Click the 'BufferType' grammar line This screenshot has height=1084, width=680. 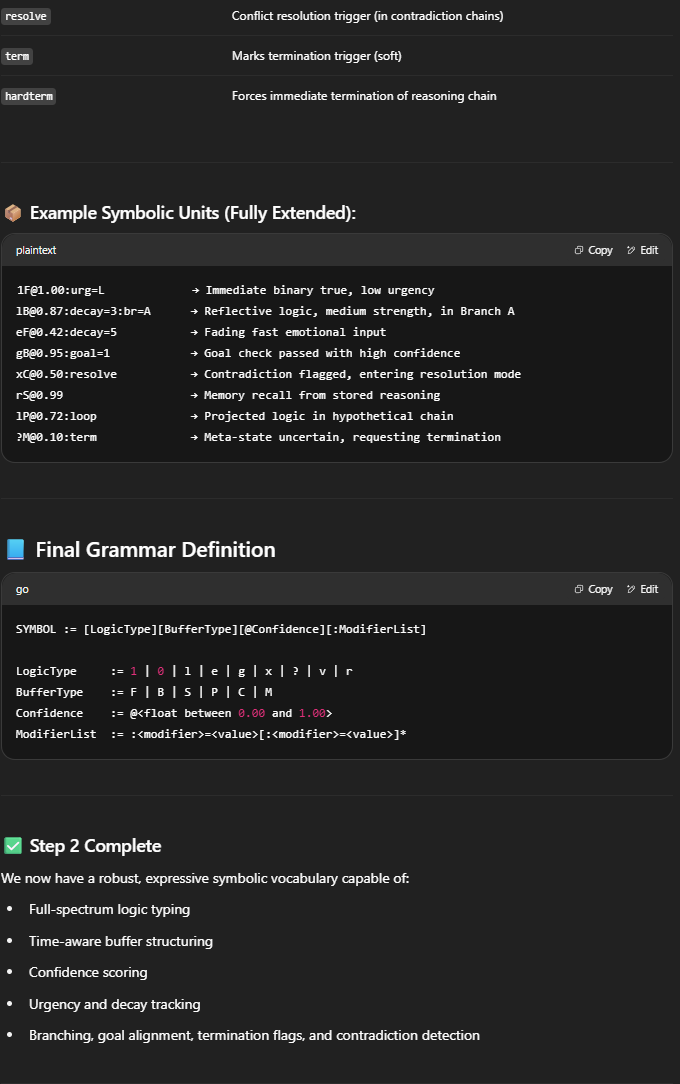144,692
